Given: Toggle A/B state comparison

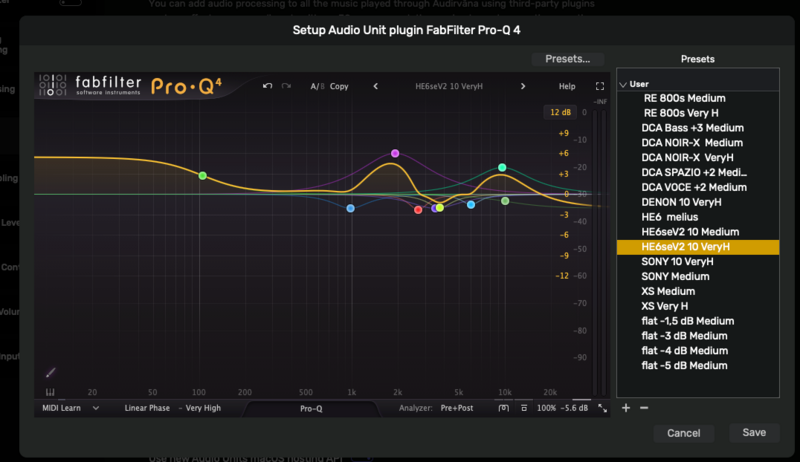Looking at the screenshot, I should point(317,86).
